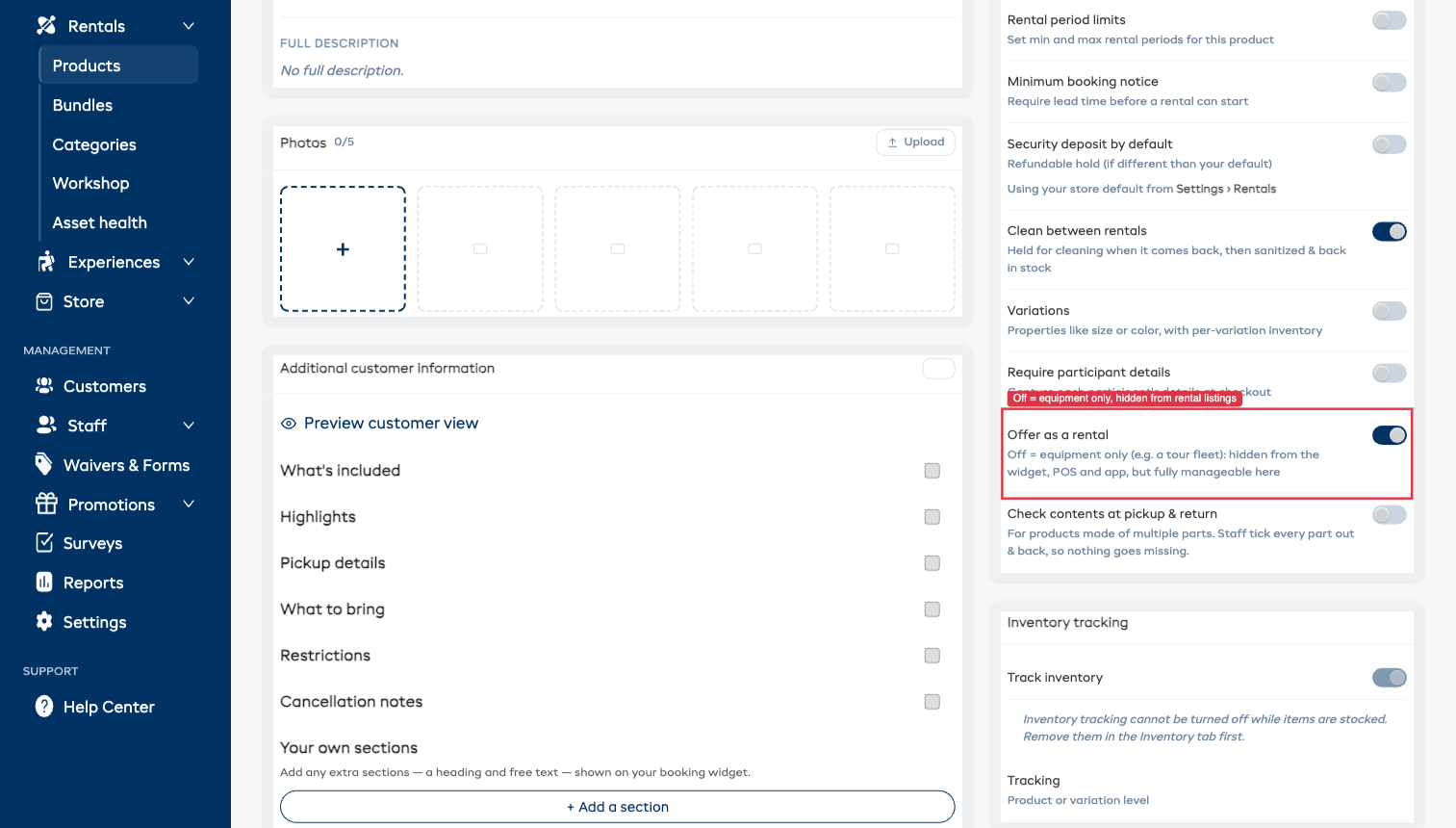Turn on Minimum booking notice
This screenshot has width=1456, height=828.
pos(1389,83)
